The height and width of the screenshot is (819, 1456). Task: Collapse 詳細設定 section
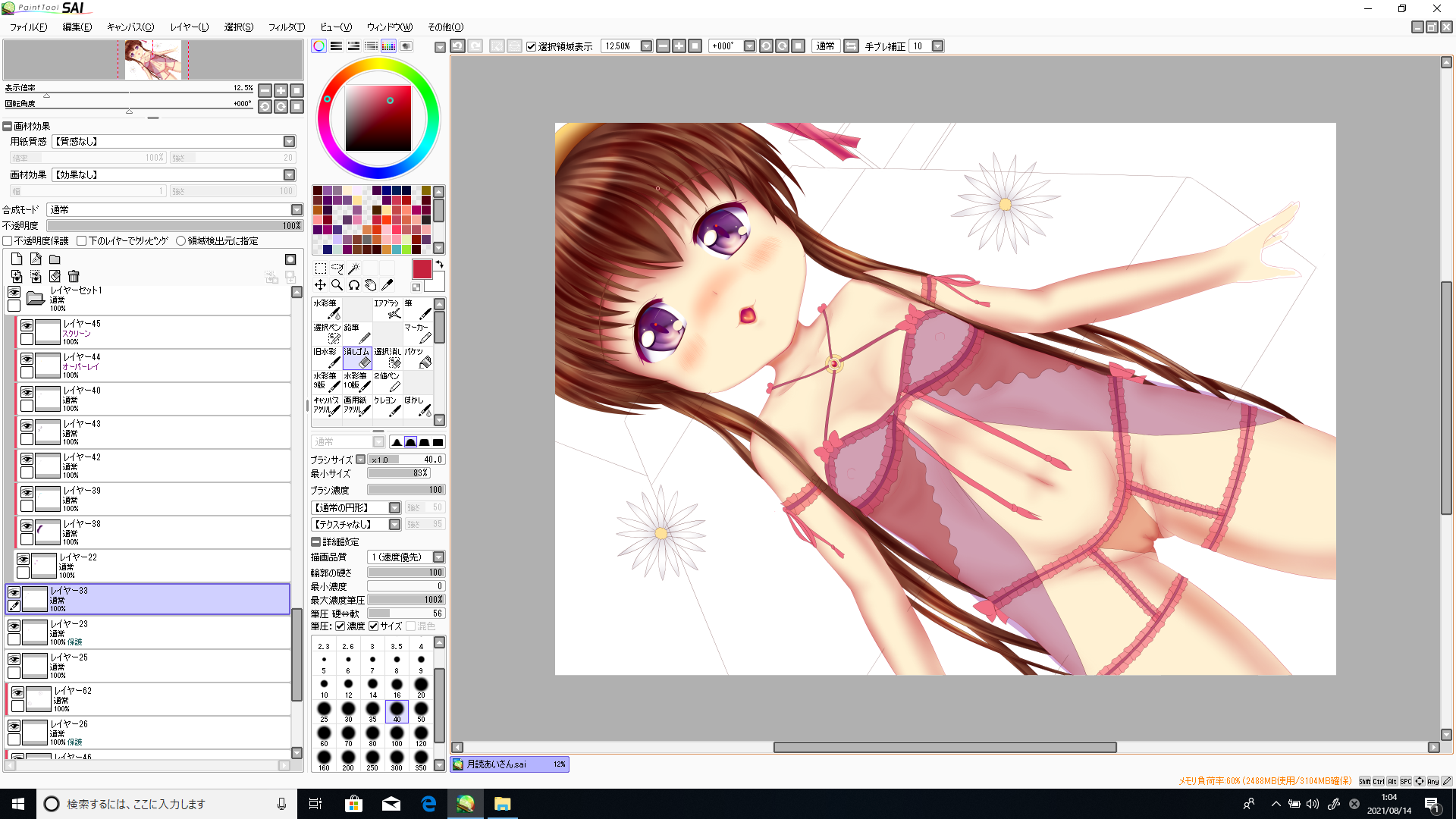tap(316, 542)
